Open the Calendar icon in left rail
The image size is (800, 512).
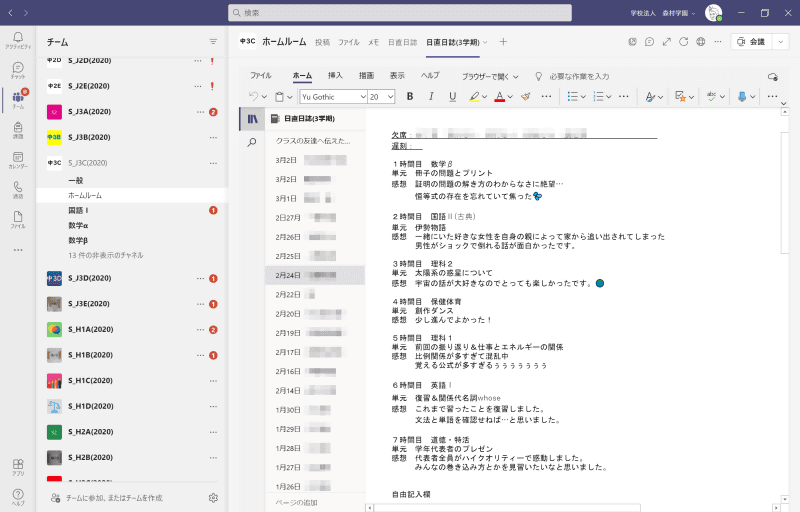pyautogui.click(x=18, y=160)
